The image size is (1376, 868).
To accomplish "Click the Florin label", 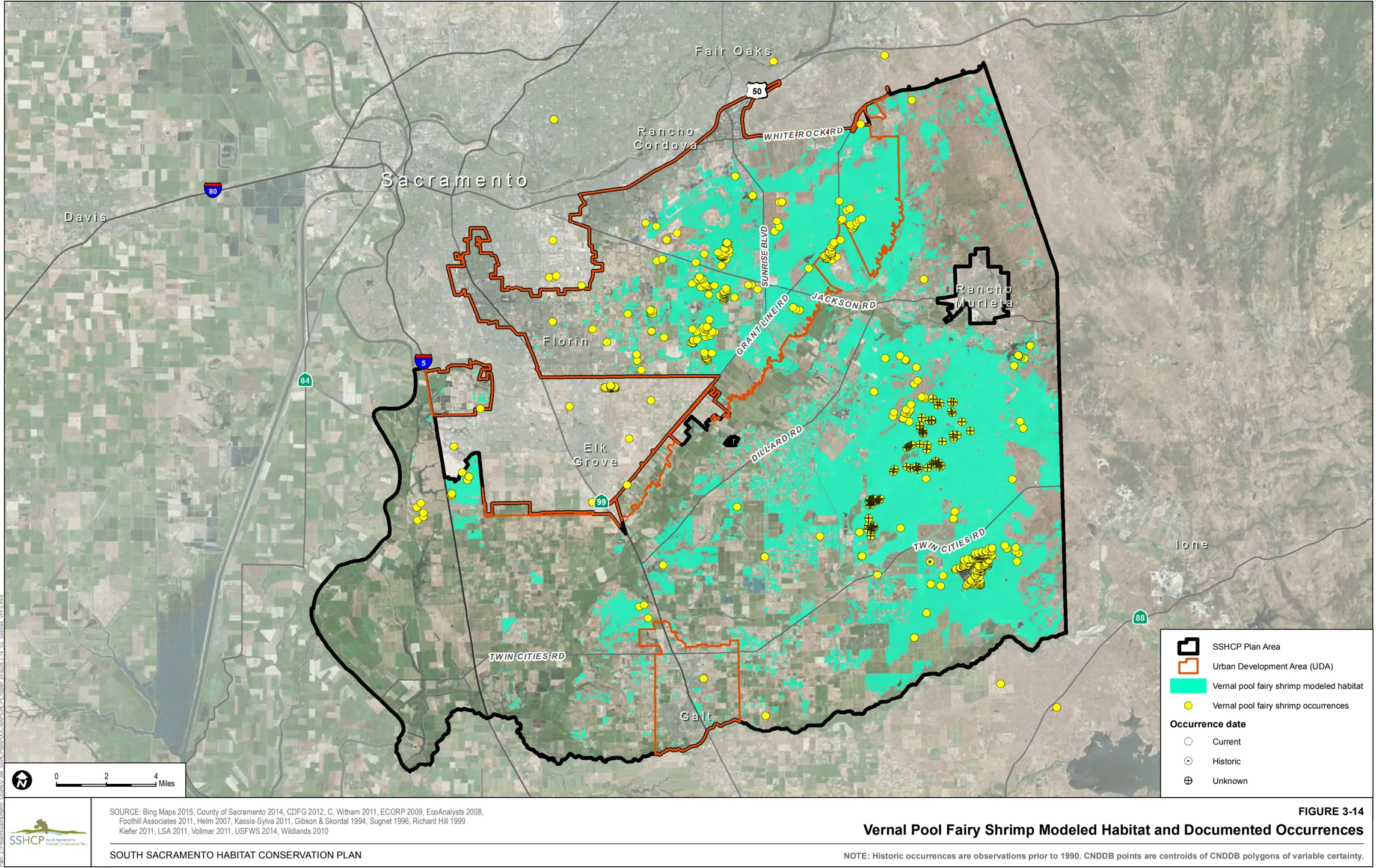I will pos(565,341).
